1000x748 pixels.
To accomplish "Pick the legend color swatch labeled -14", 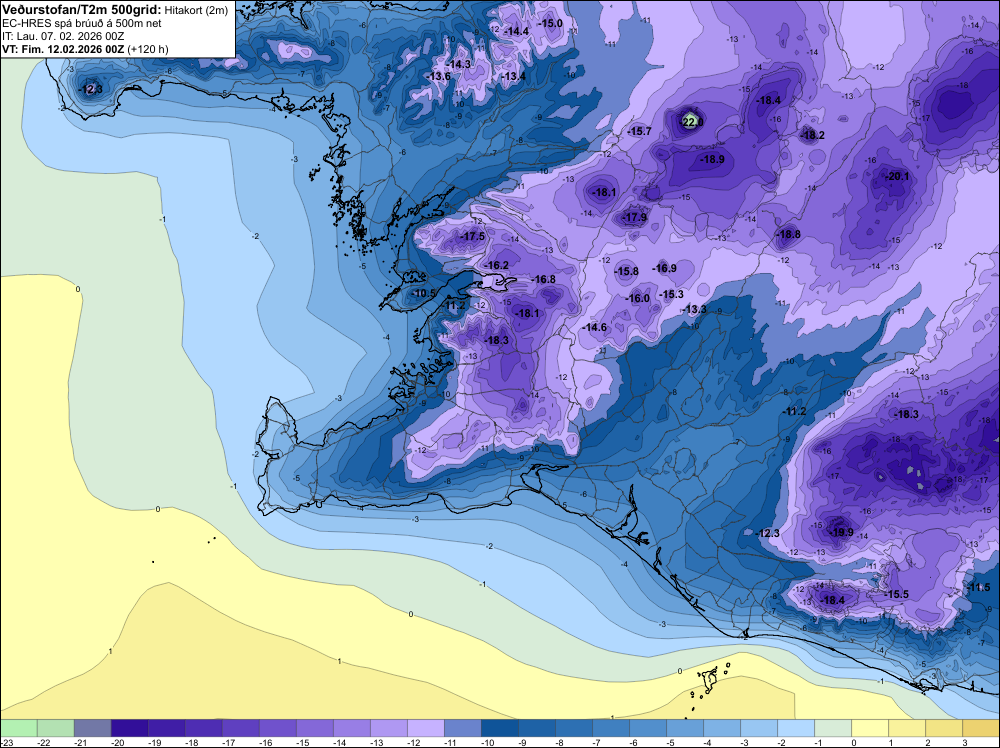I will 351,728.
